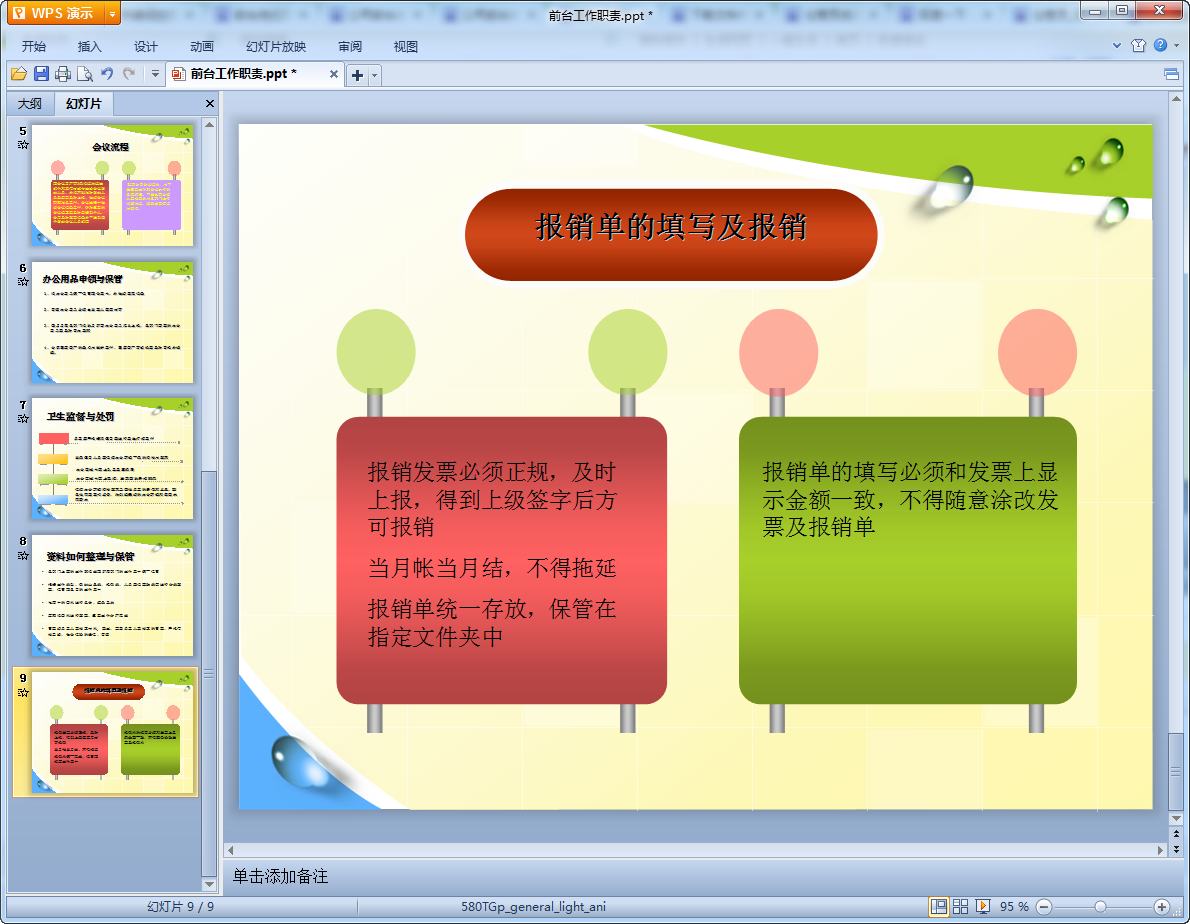Start slideshow from the status bar icon

(983, 907)
